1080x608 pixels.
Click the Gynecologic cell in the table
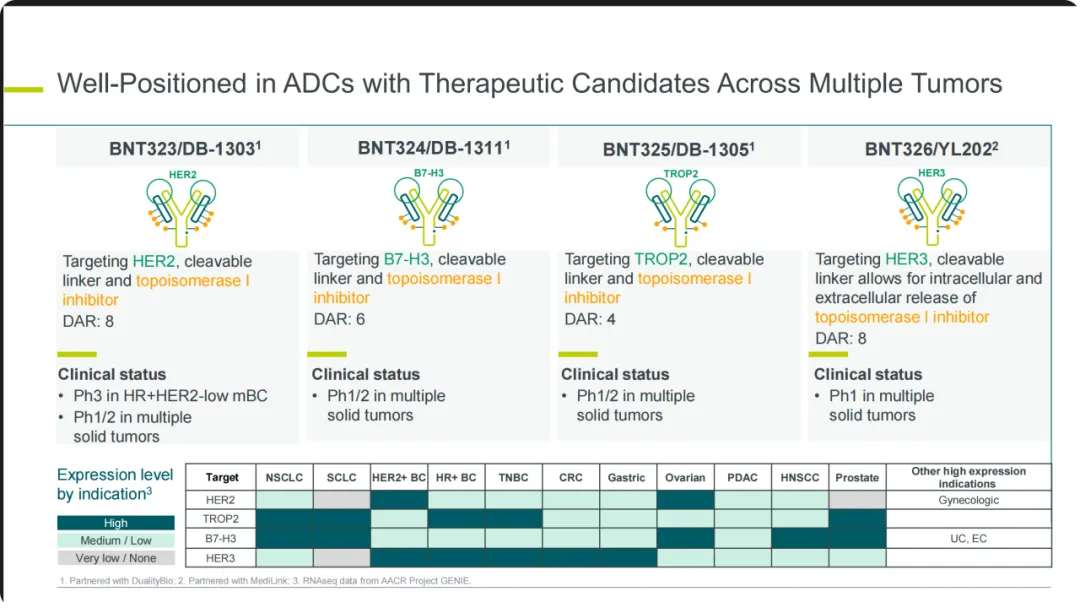(968, 500)
